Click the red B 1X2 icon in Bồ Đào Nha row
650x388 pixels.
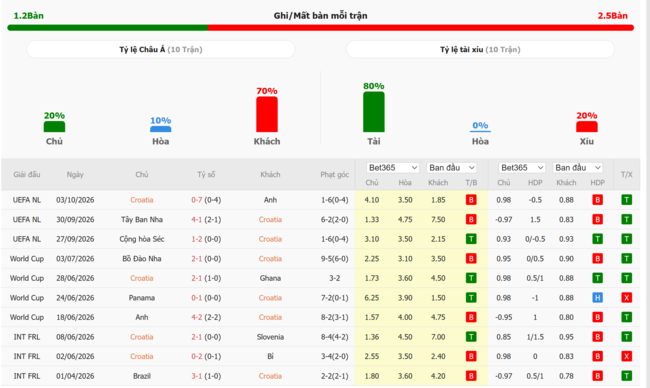pos(471,259)
